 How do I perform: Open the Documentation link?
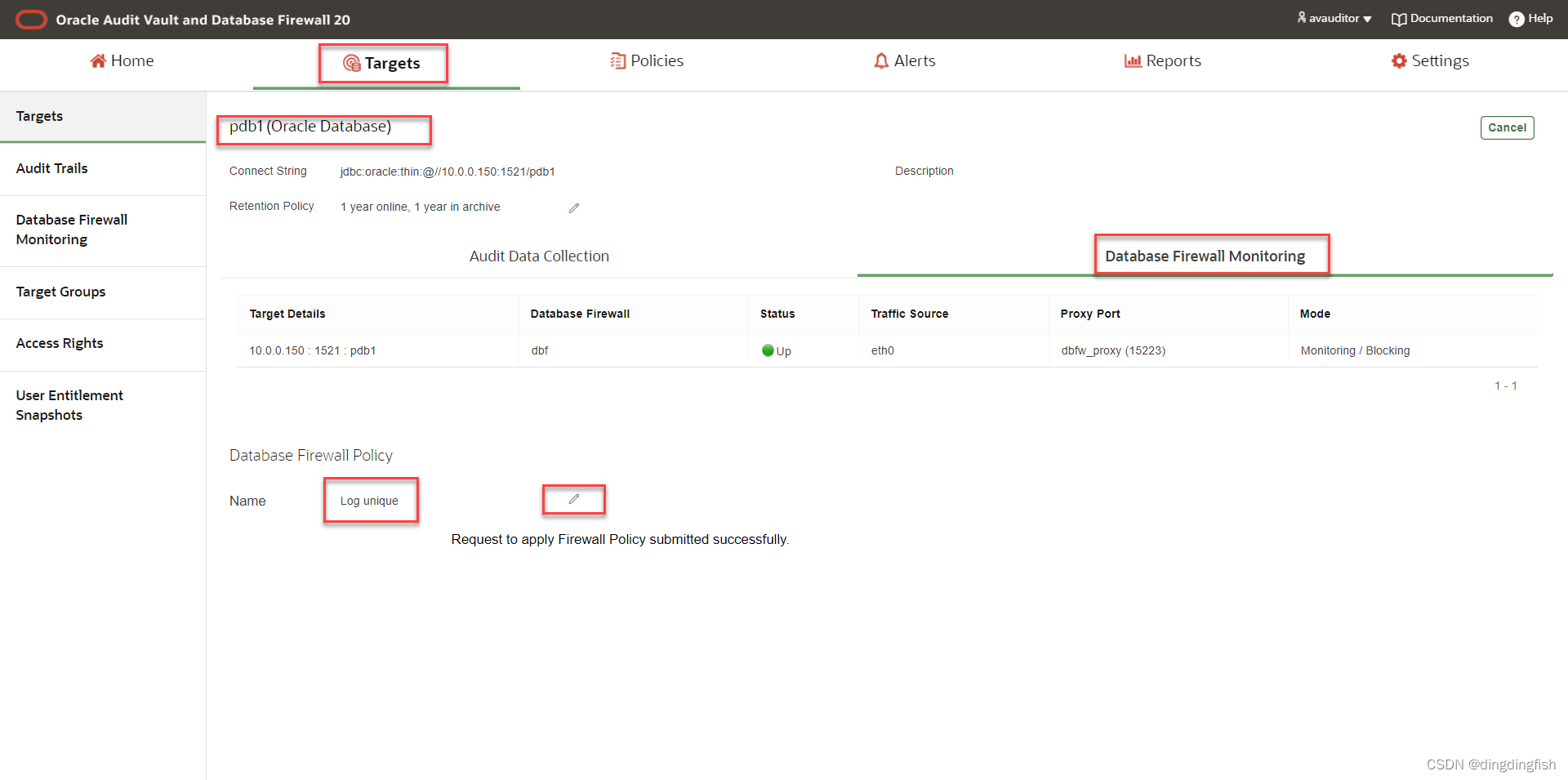click(x=1442, y=18)
